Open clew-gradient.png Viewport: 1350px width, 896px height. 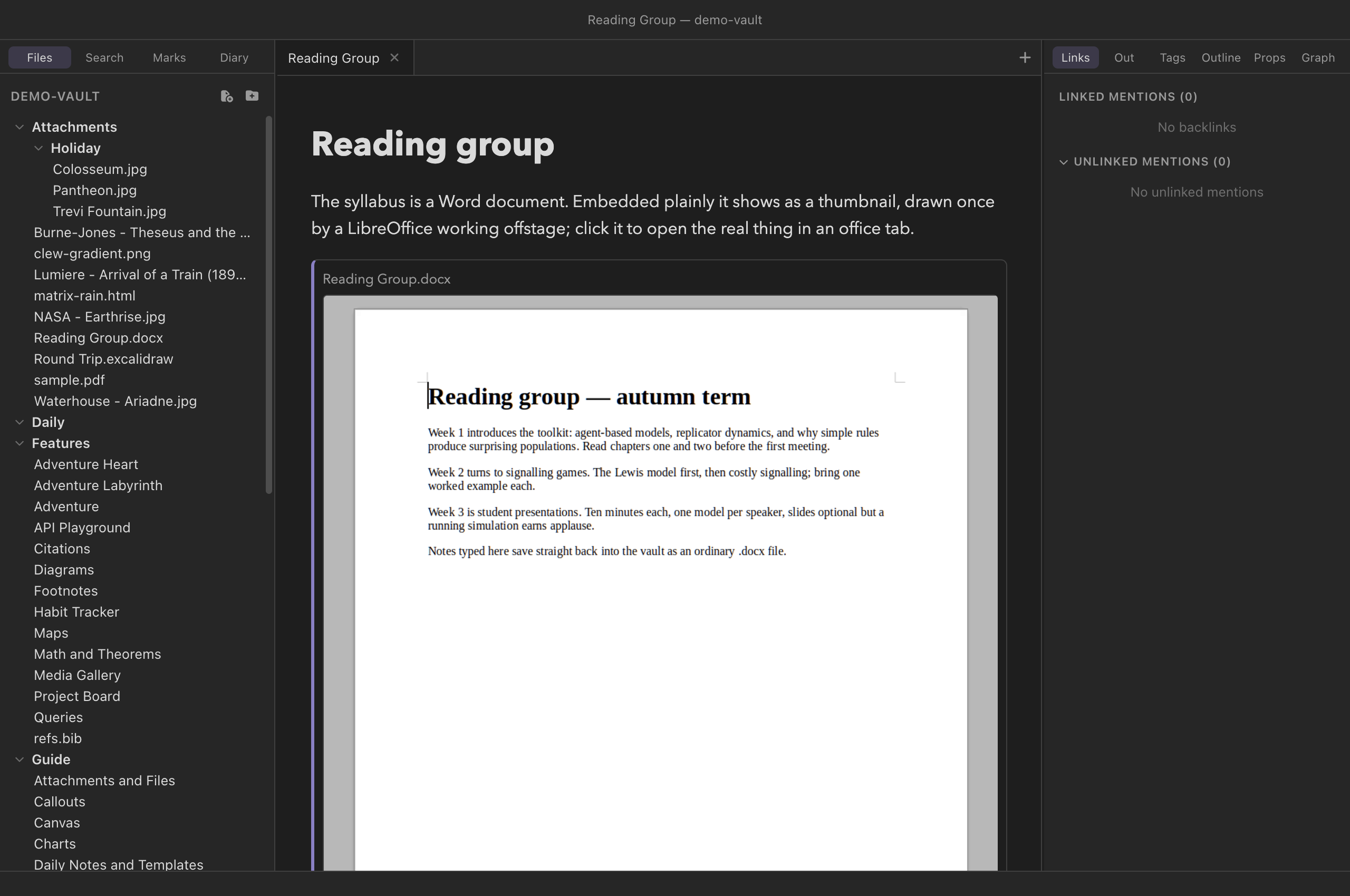click(92, 254)
